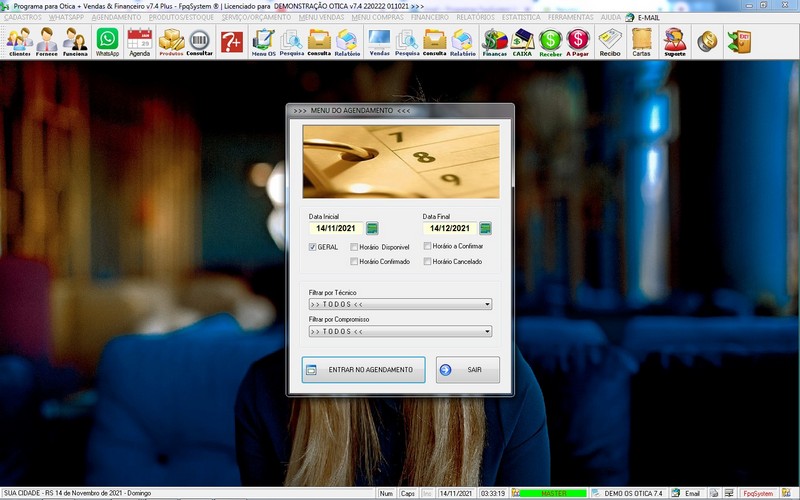Image resolution: width=800 pixels, height=500 pixels.
Task: Click the gold coin toolbar icon
Action: coord(707,42)
